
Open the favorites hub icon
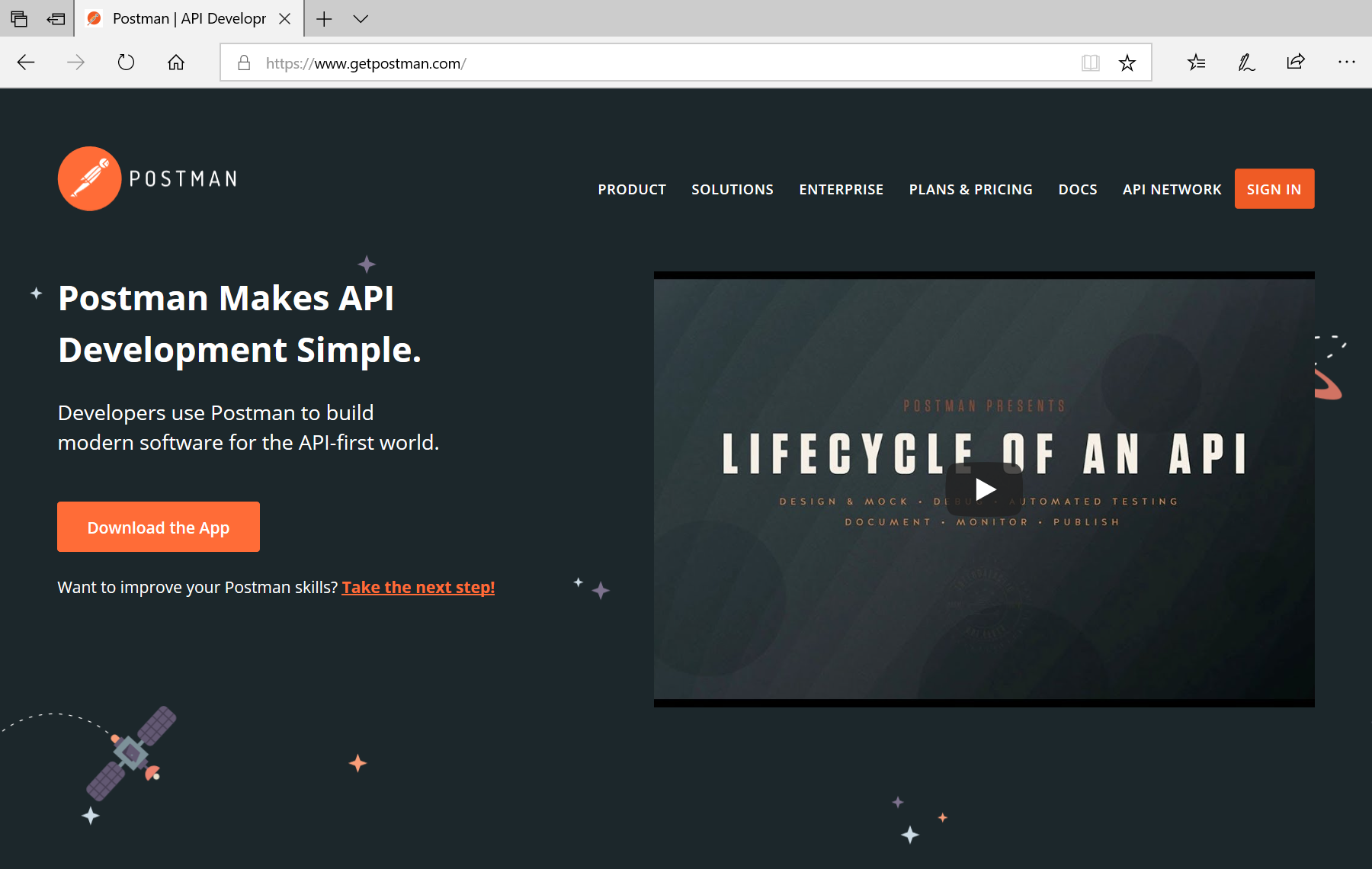1196,63
